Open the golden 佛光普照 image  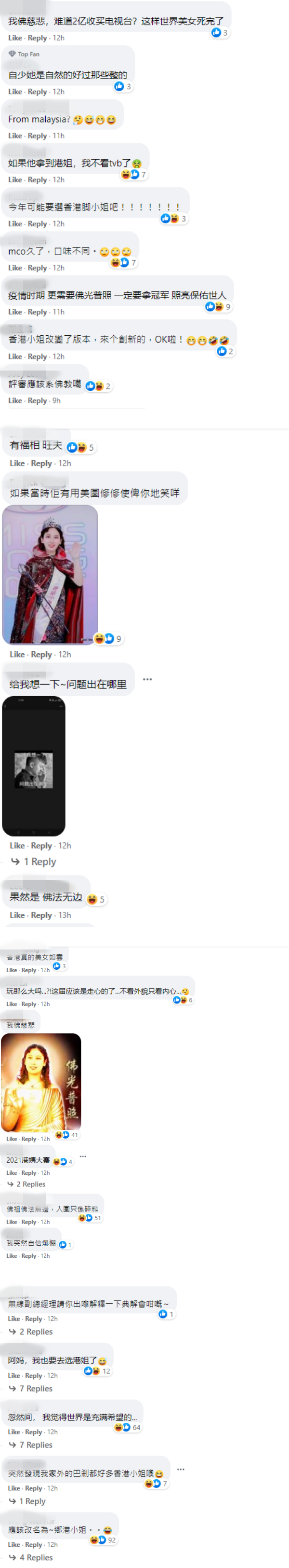[41, 1082]
